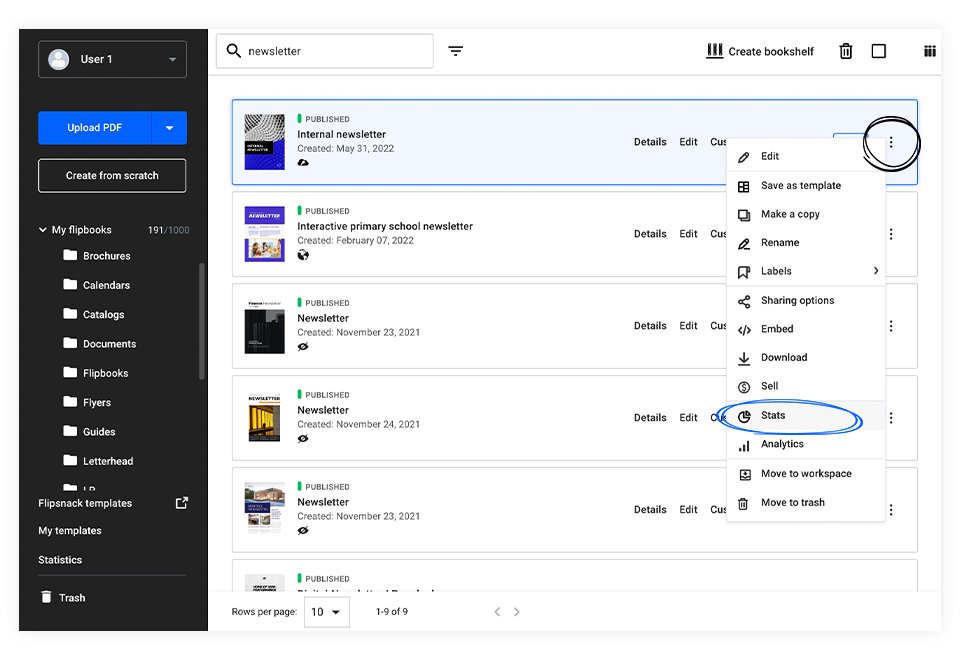
Task: Select Rename in the context menu
Action: coord(806,243)
